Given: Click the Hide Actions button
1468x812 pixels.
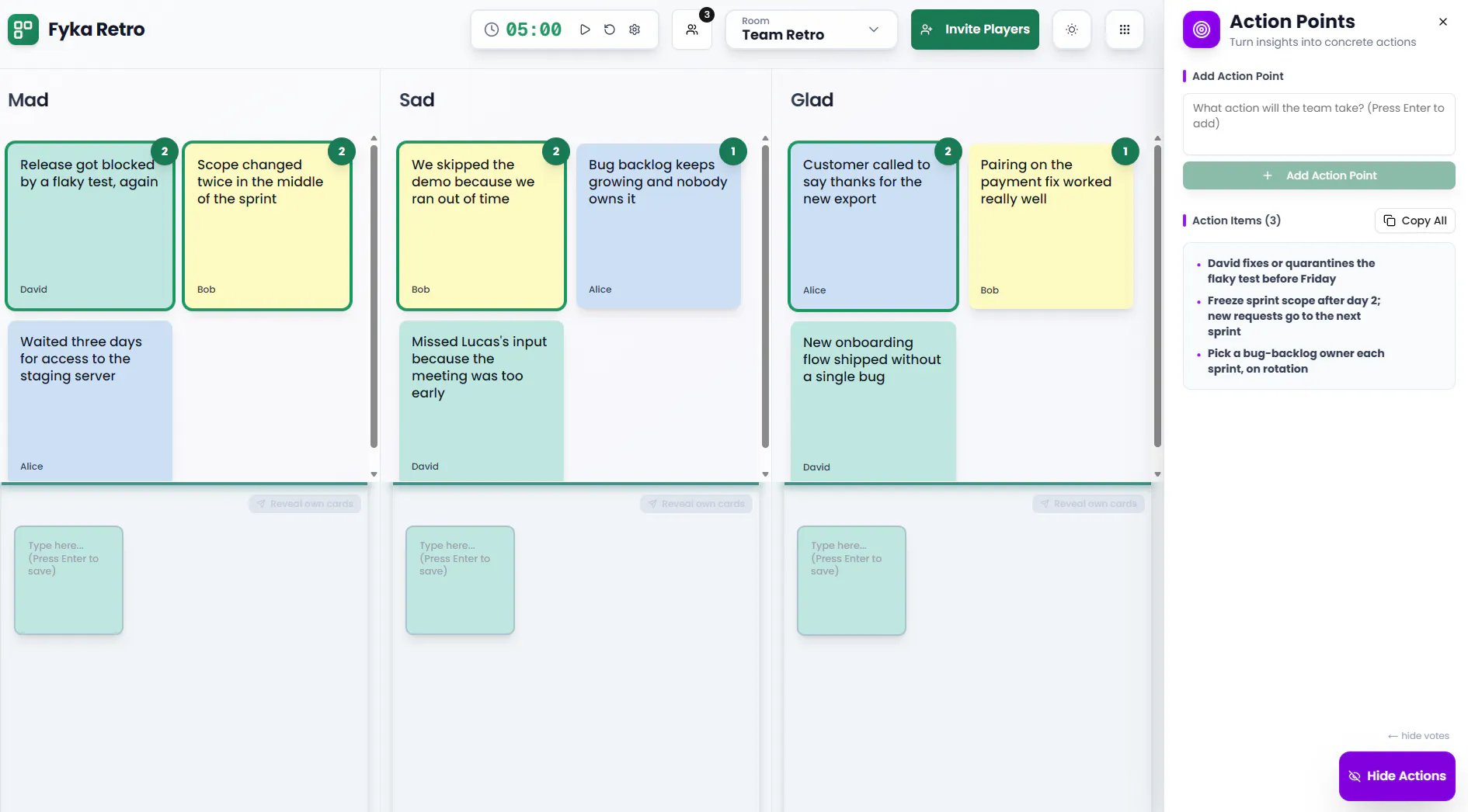Looking at the screenshot, I should point(1397,776).
